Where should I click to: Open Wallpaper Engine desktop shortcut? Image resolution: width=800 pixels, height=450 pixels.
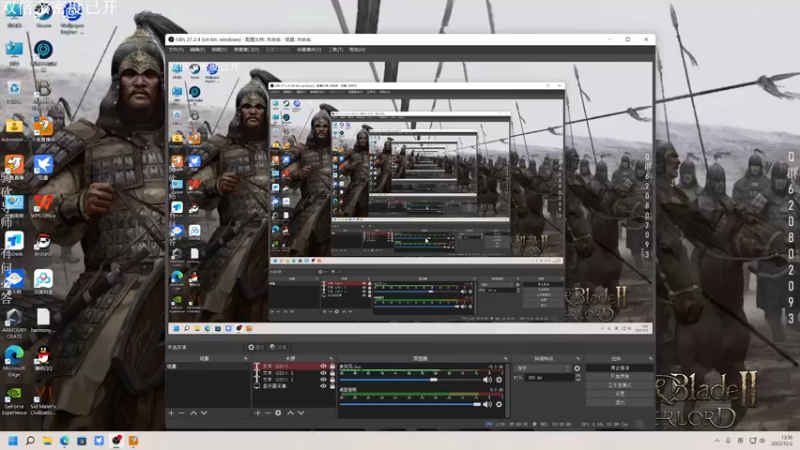[x=72, y=17]
